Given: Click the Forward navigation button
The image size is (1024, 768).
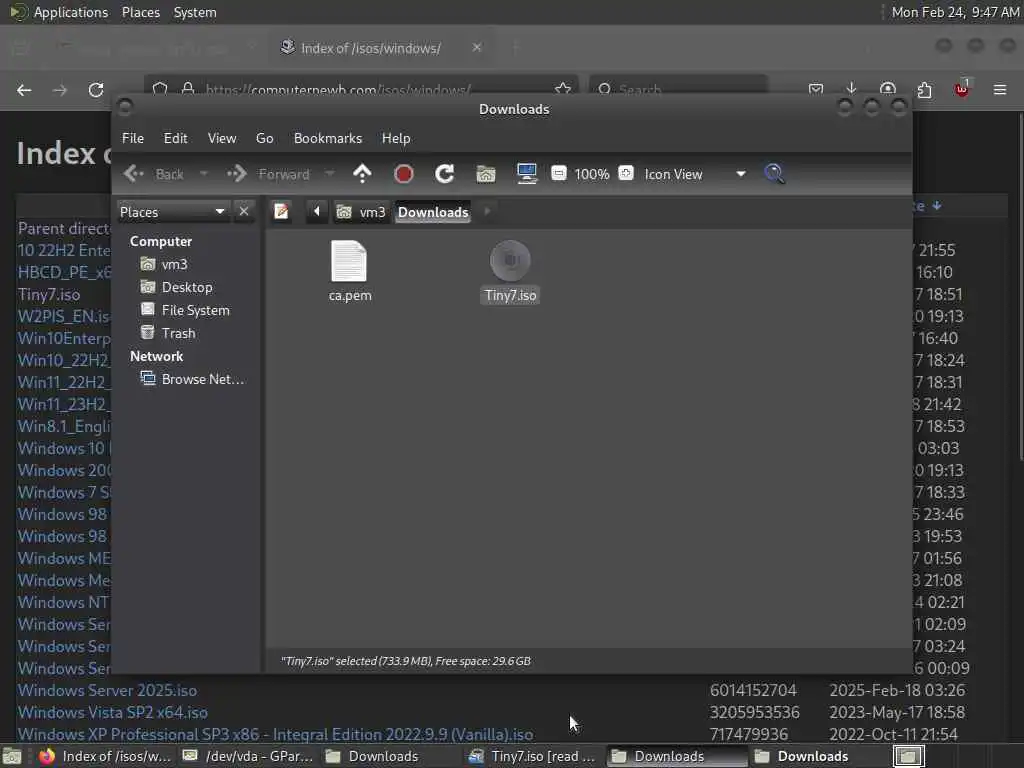Looking at the screenshot, I should pos(269,174).
